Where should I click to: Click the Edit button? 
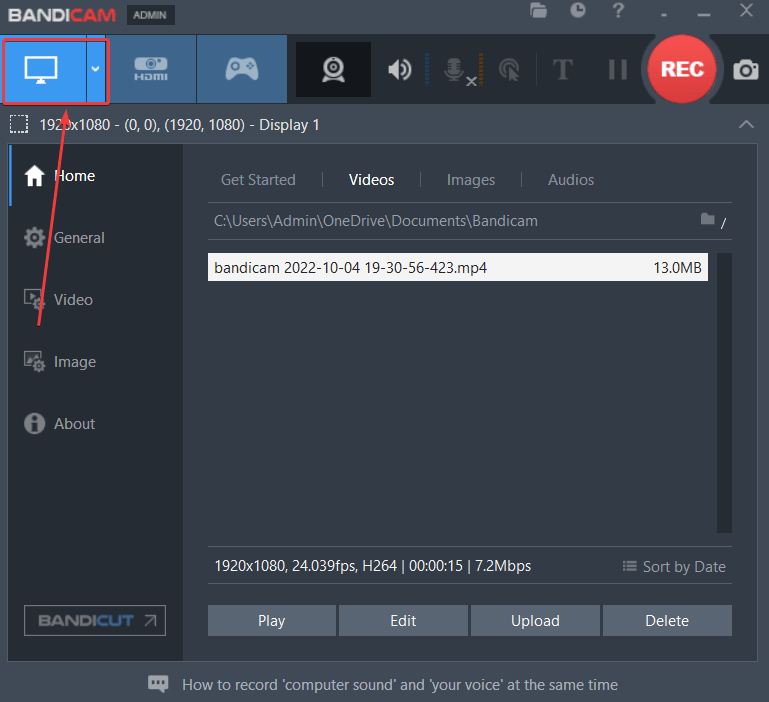pos(403,621)
